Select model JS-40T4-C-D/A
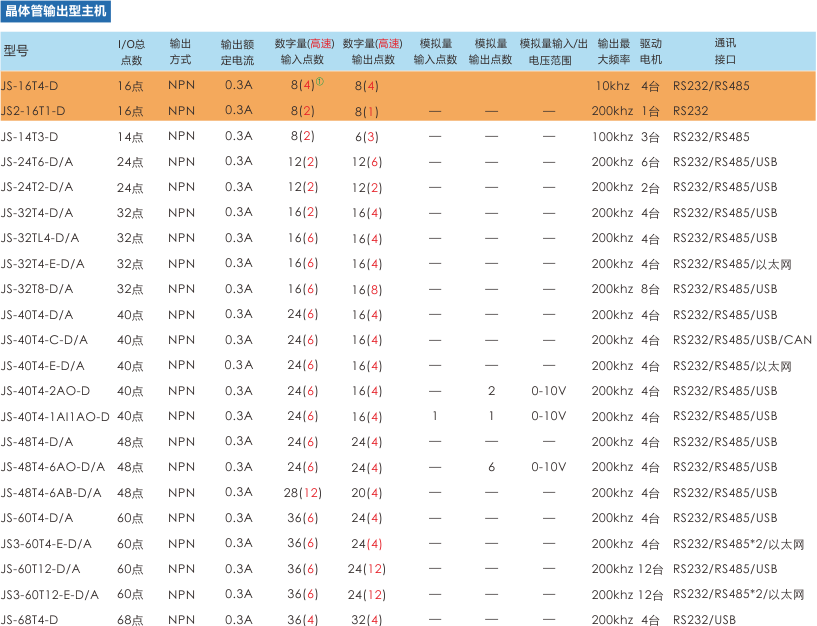 pyautogui.click(x=44, y=340)
